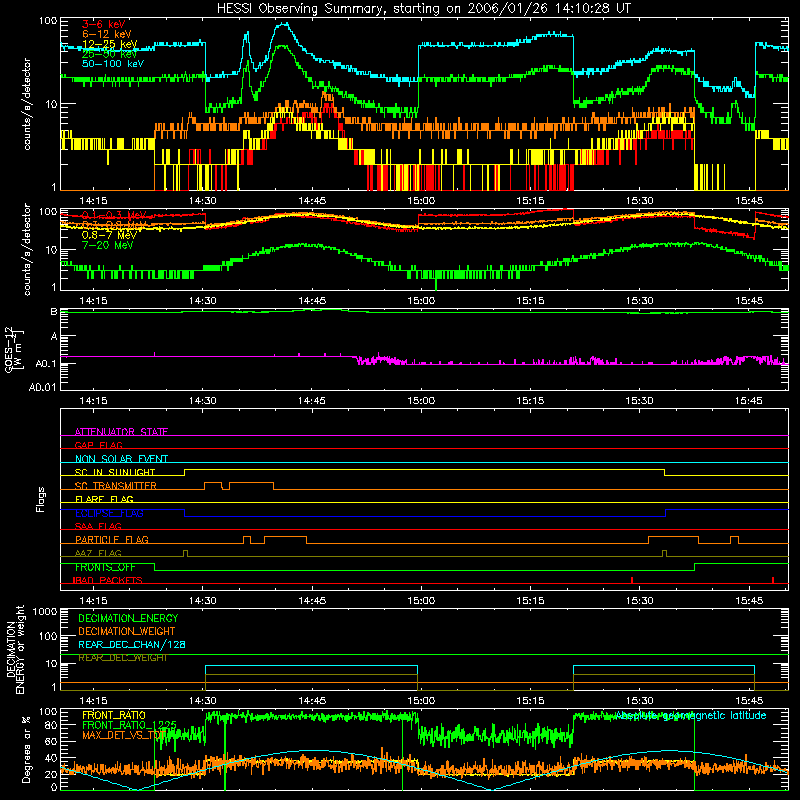
Task: Click the Degrees or % axis title
Action: [26, 749]
